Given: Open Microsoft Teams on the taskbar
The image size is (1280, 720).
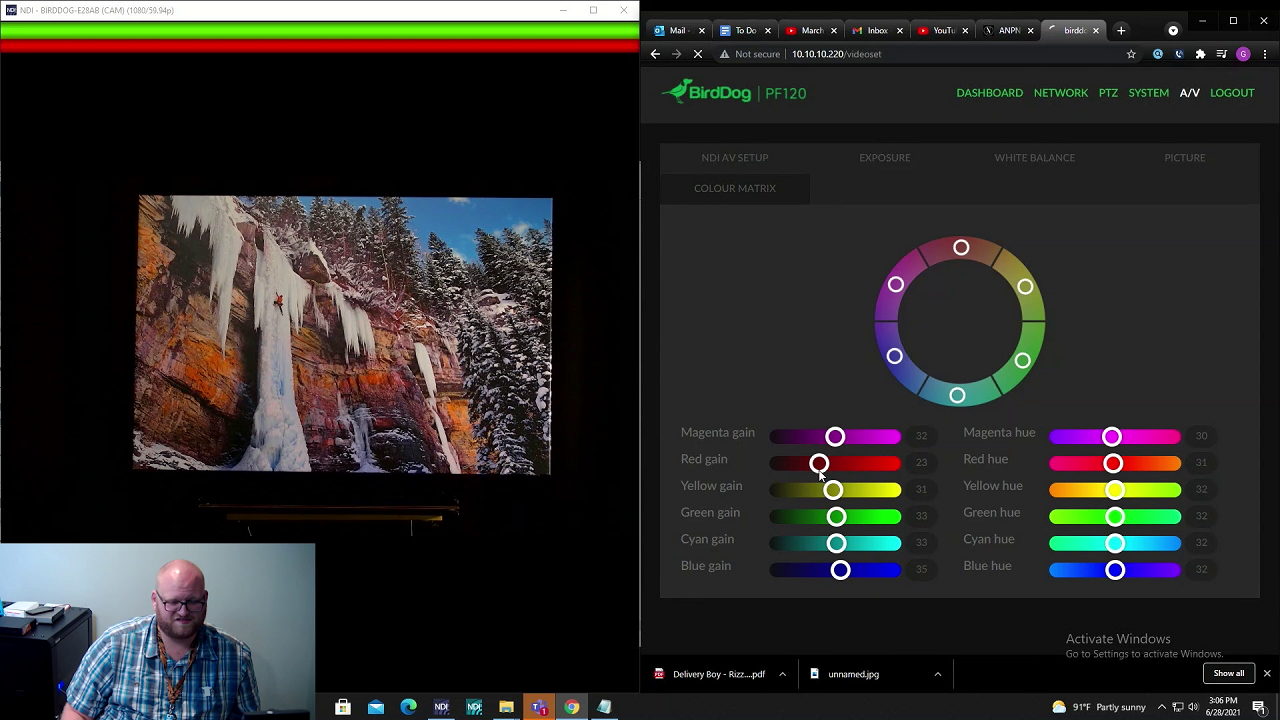Looking at the screenshot, I should pyautogui.click(x=539, y=707).
